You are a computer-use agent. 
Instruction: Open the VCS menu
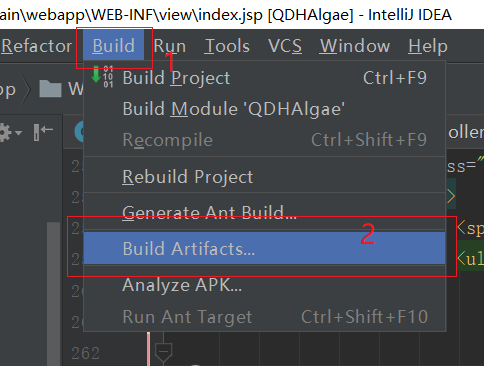[285, 46]
